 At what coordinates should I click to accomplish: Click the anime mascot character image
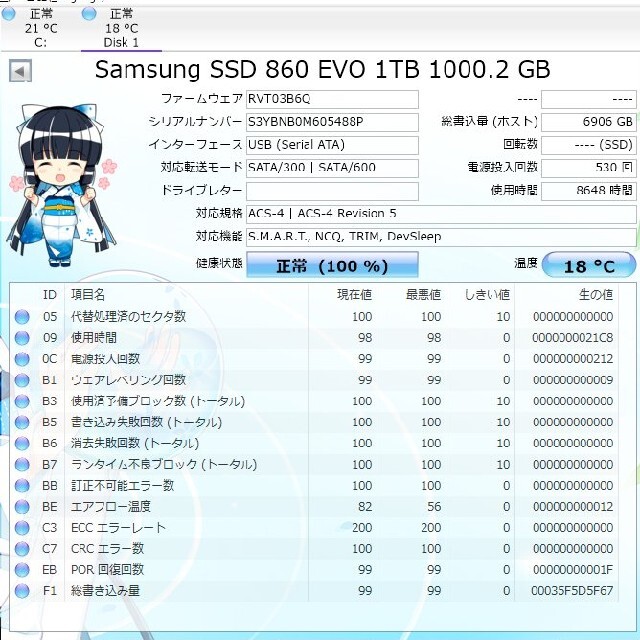coord(63,184)
